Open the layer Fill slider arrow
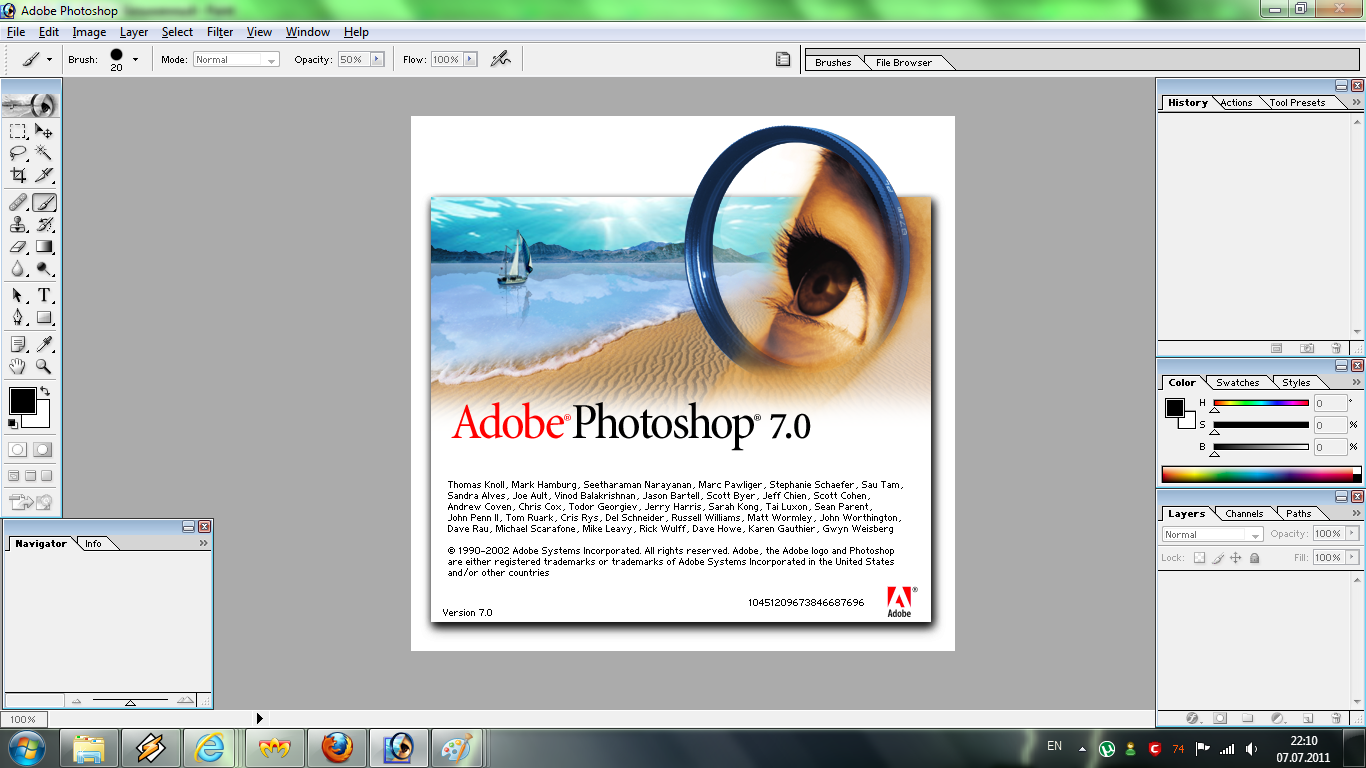Image resolution: width=1366 pixels, height=768 pixels. click(1352, 558)
